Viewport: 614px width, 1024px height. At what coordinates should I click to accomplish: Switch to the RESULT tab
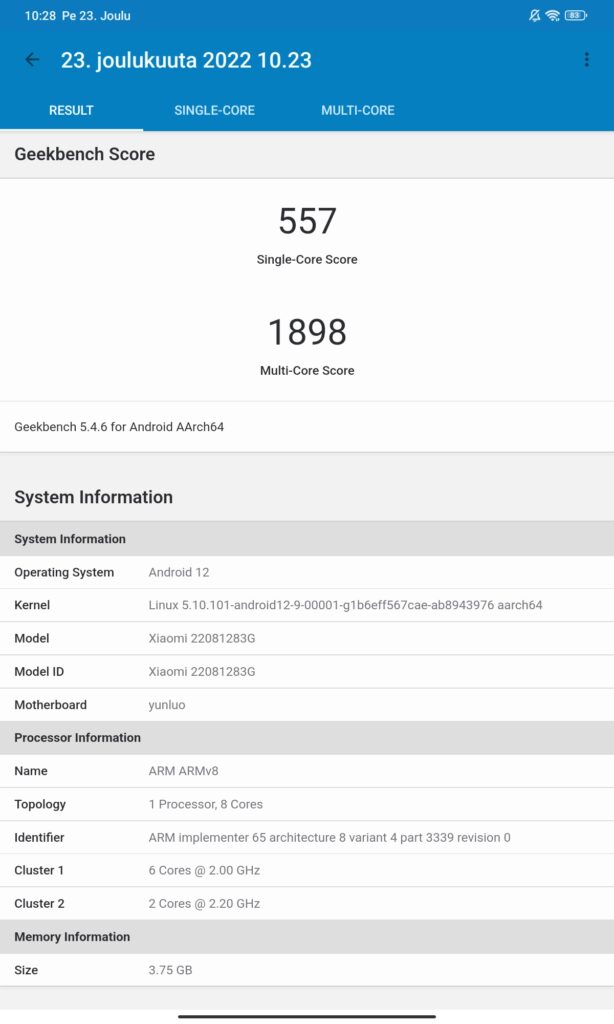point(71,110)
